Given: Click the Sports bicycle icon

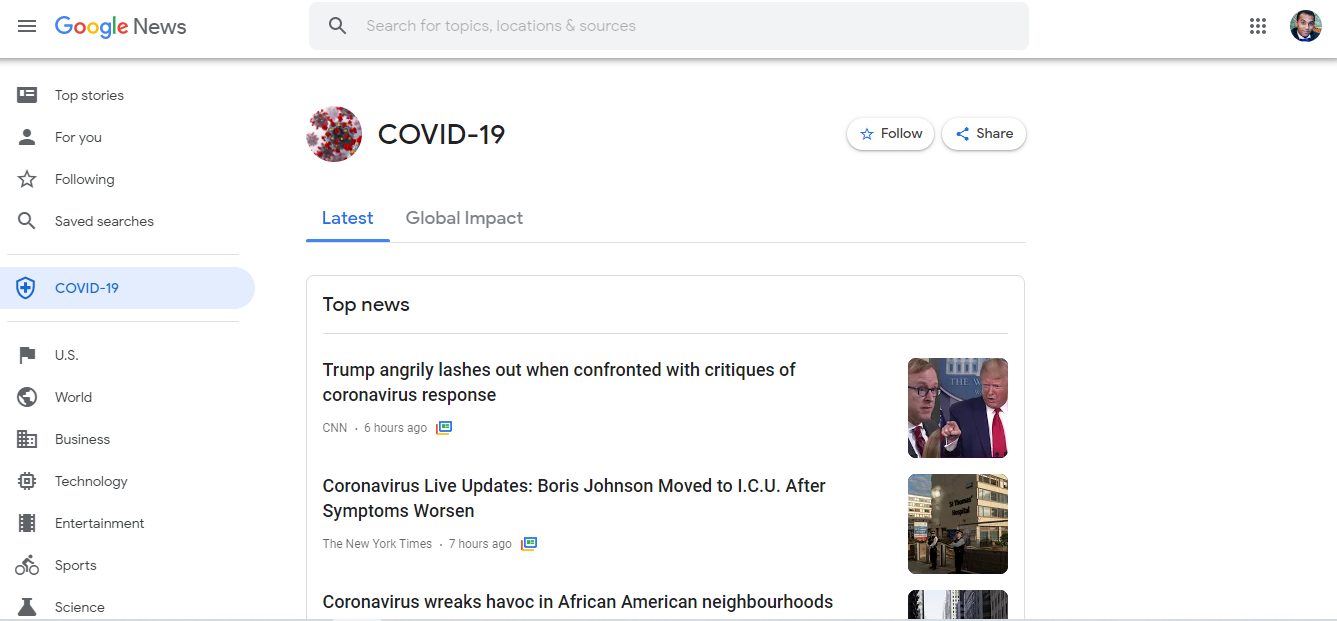Looking at the screenshot, I should click(27, 565).
